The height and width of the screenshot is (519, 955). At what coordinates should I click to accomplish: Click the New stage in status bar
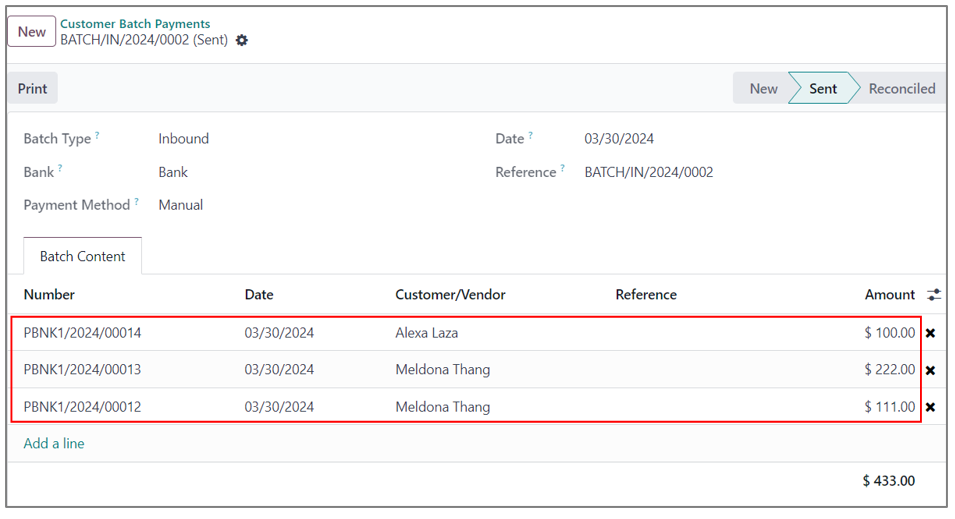763,88
